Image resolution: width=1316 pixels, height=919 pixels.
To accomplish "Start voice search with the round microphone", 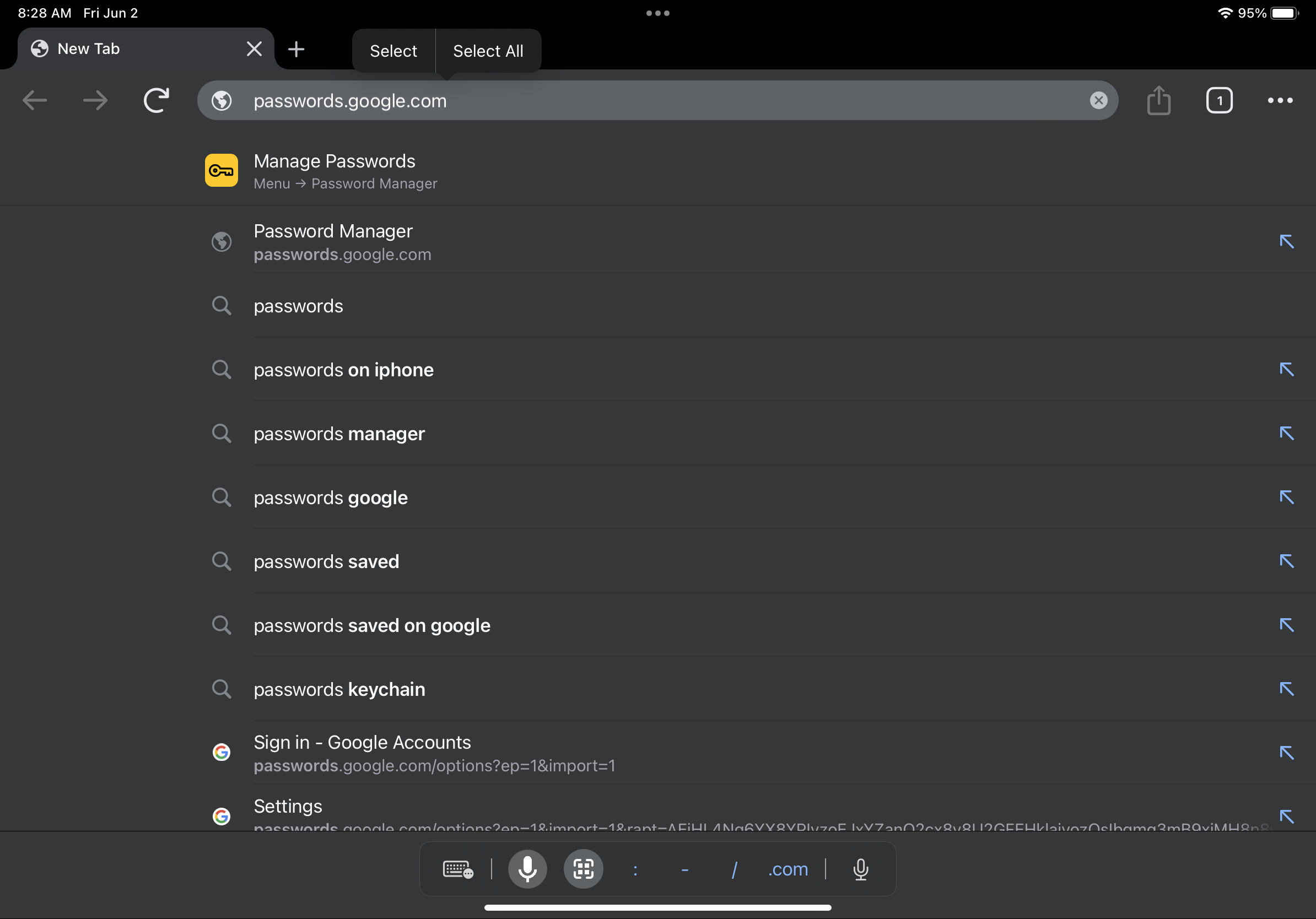I will click(x=527, y=869).
